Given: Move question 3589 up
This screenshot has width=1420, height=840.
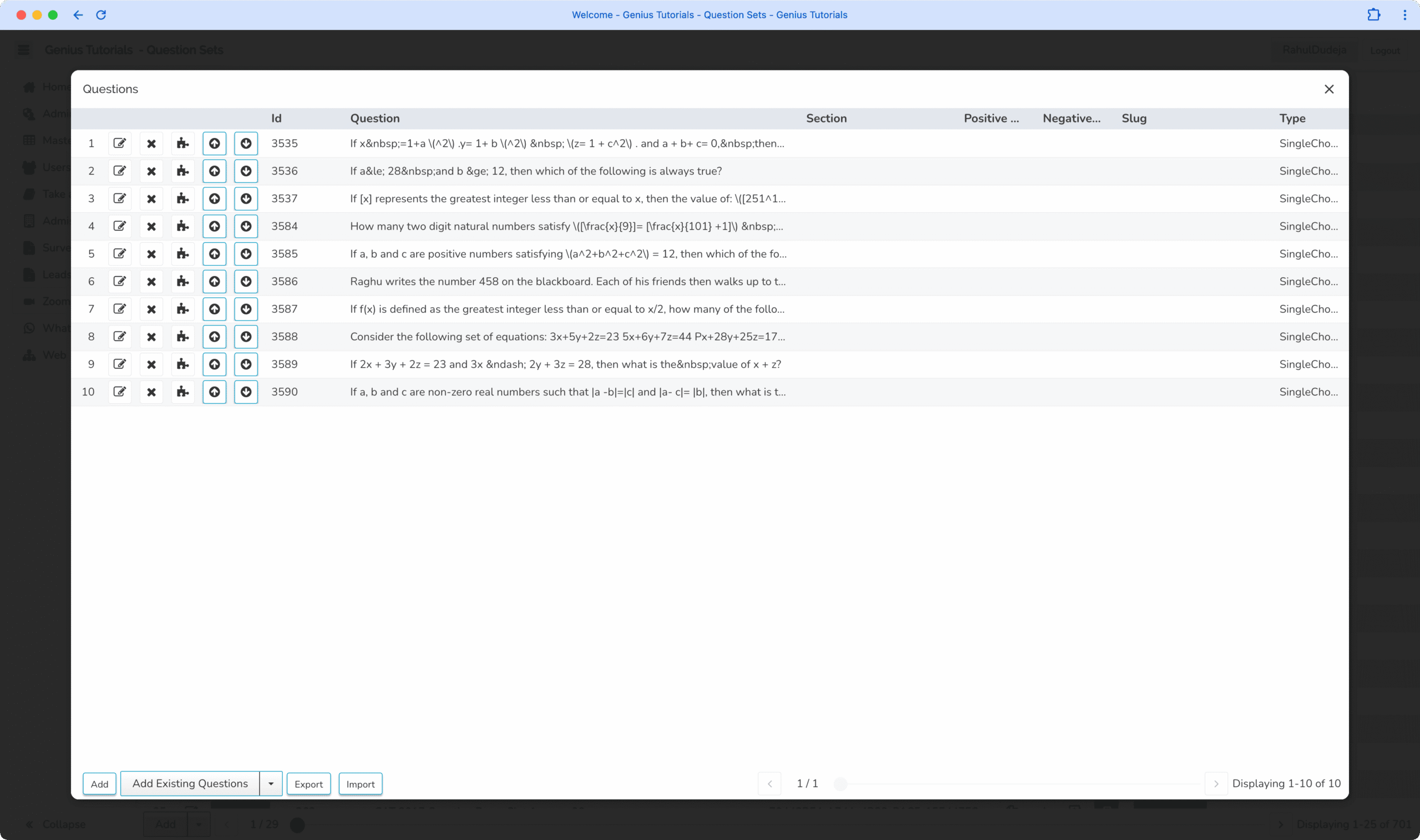Looking at the screenshot, I should click(x=215, y=364).
